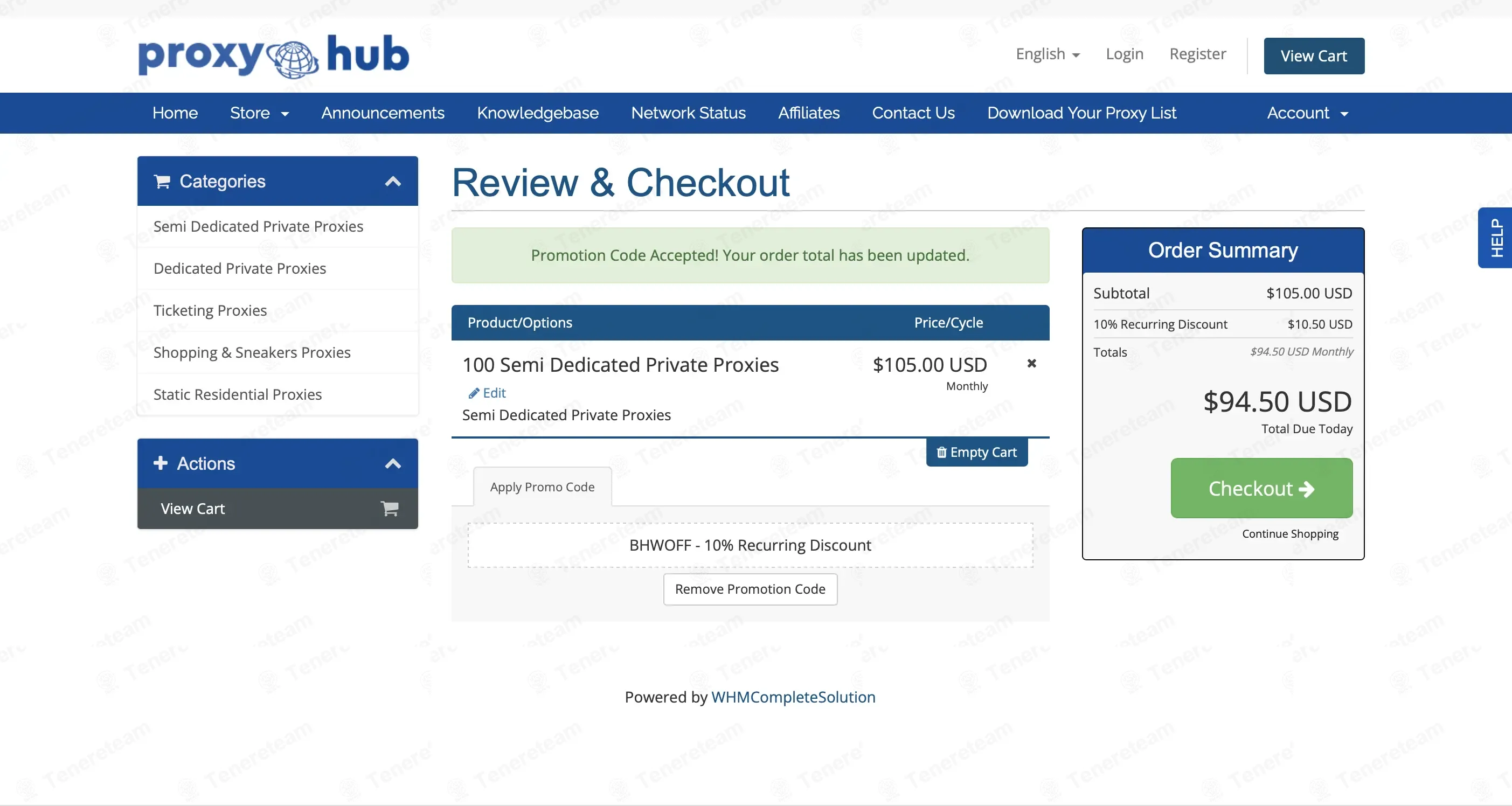
Task: Click the Review & Checkout heading
Action: tap(620, 183)
